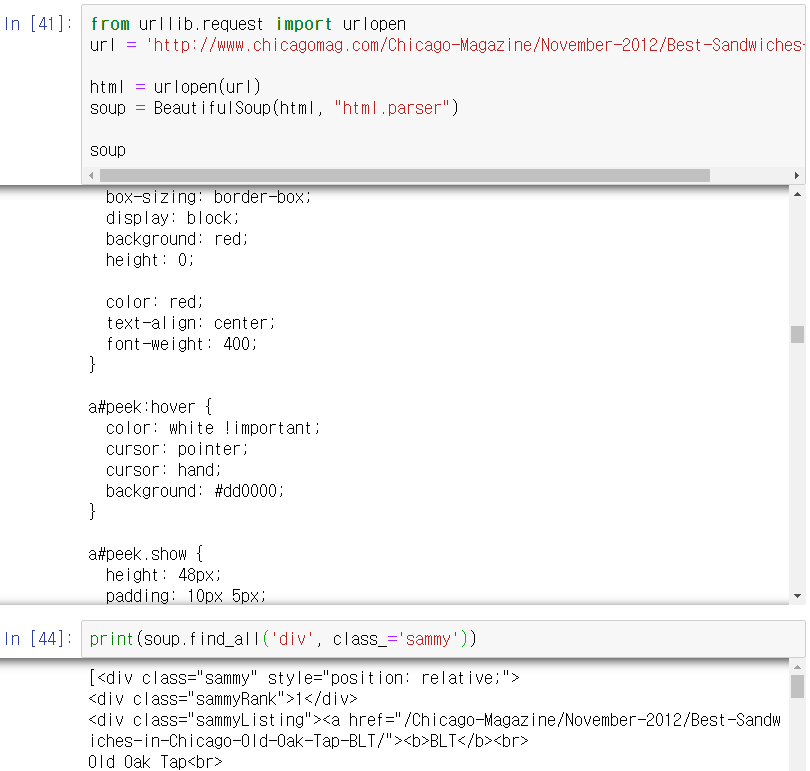This screenshot has width=810, height=771.
Task: Click 'height: 0;' output line
Action: click(150, 260)
